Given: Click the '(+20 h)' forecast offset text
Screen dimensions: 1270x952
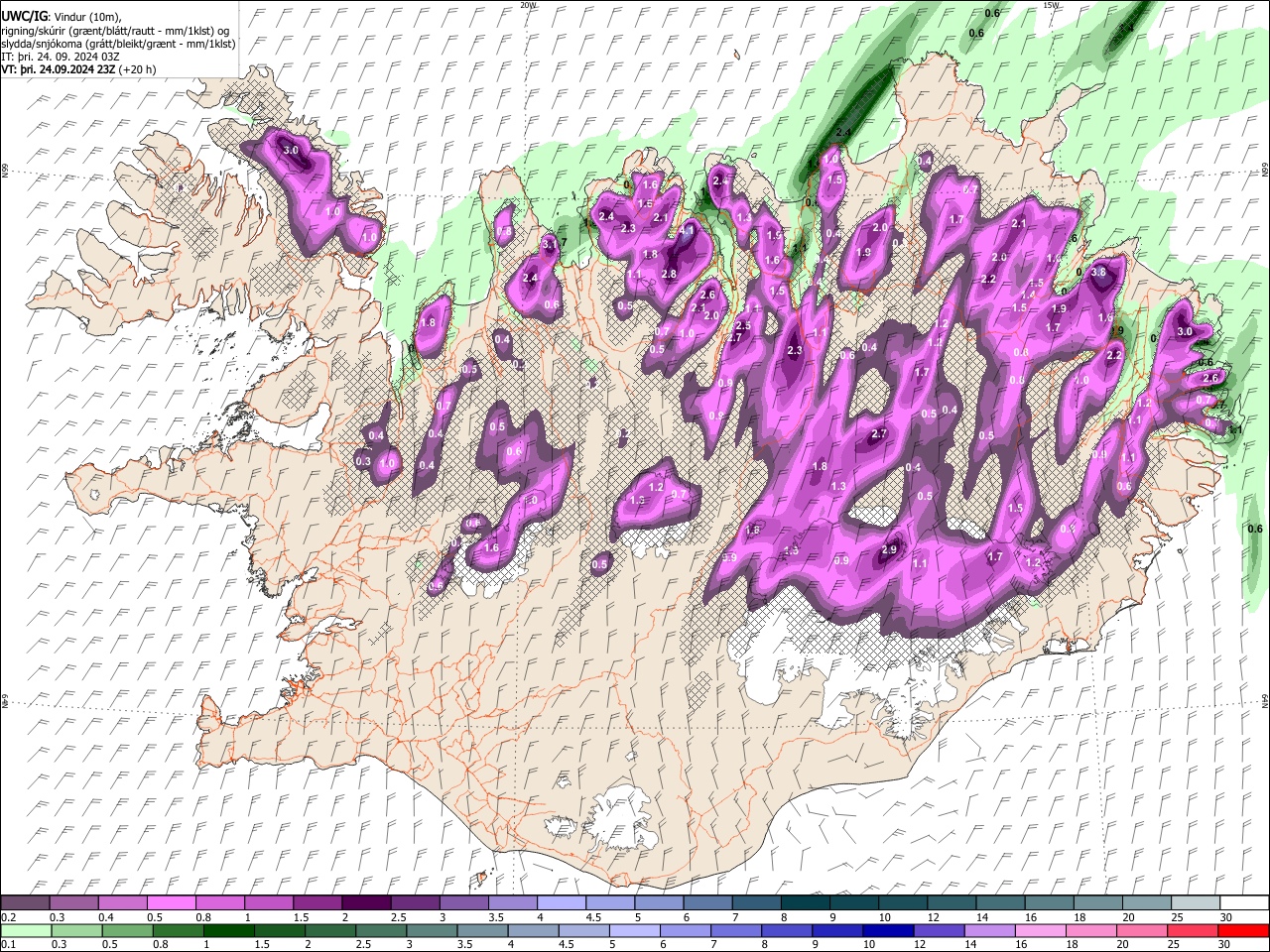Looking at the screenshot, I should 138,70.
